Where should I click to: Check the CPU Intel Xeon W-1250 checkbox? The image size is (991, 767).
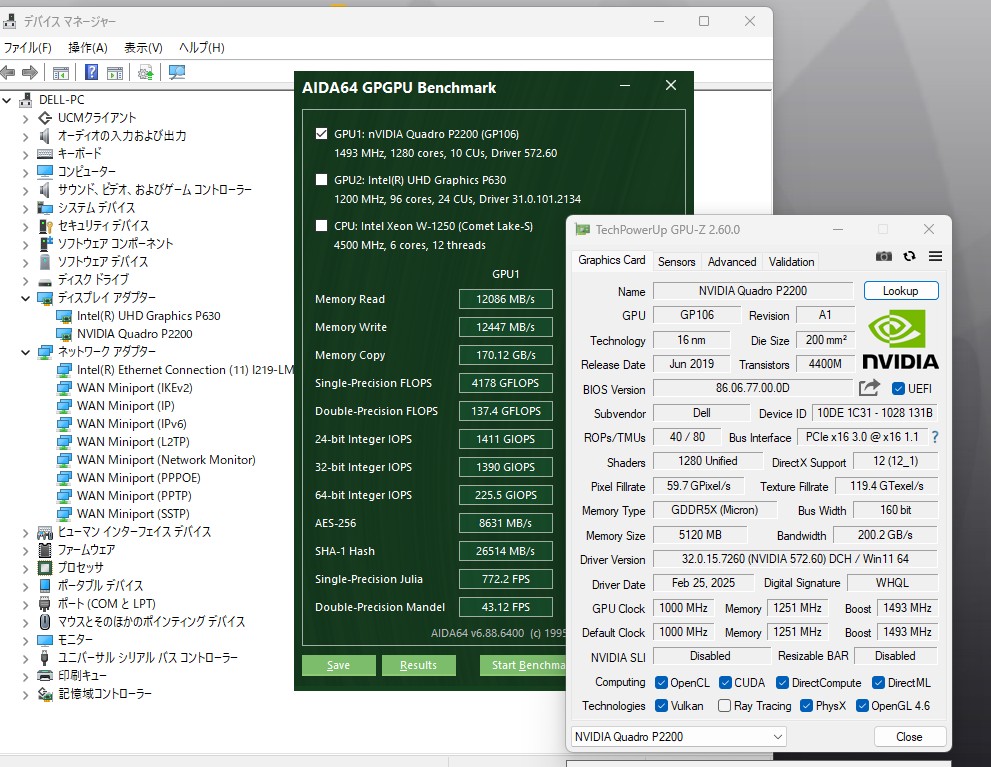[x=322, y=226]
